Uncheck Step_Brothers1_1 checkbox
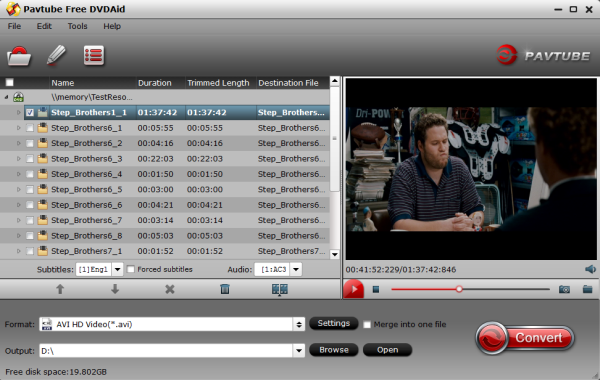This screenshot has width=600, height=380. [x=30, y=113]
